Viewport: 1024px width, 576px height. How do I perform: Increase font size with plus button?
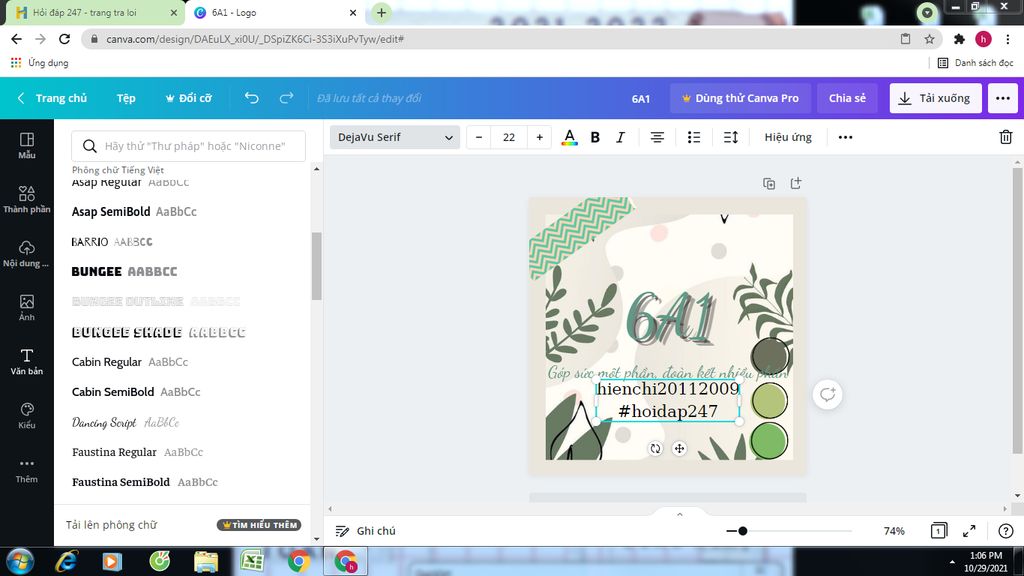[x=539, y=137]
